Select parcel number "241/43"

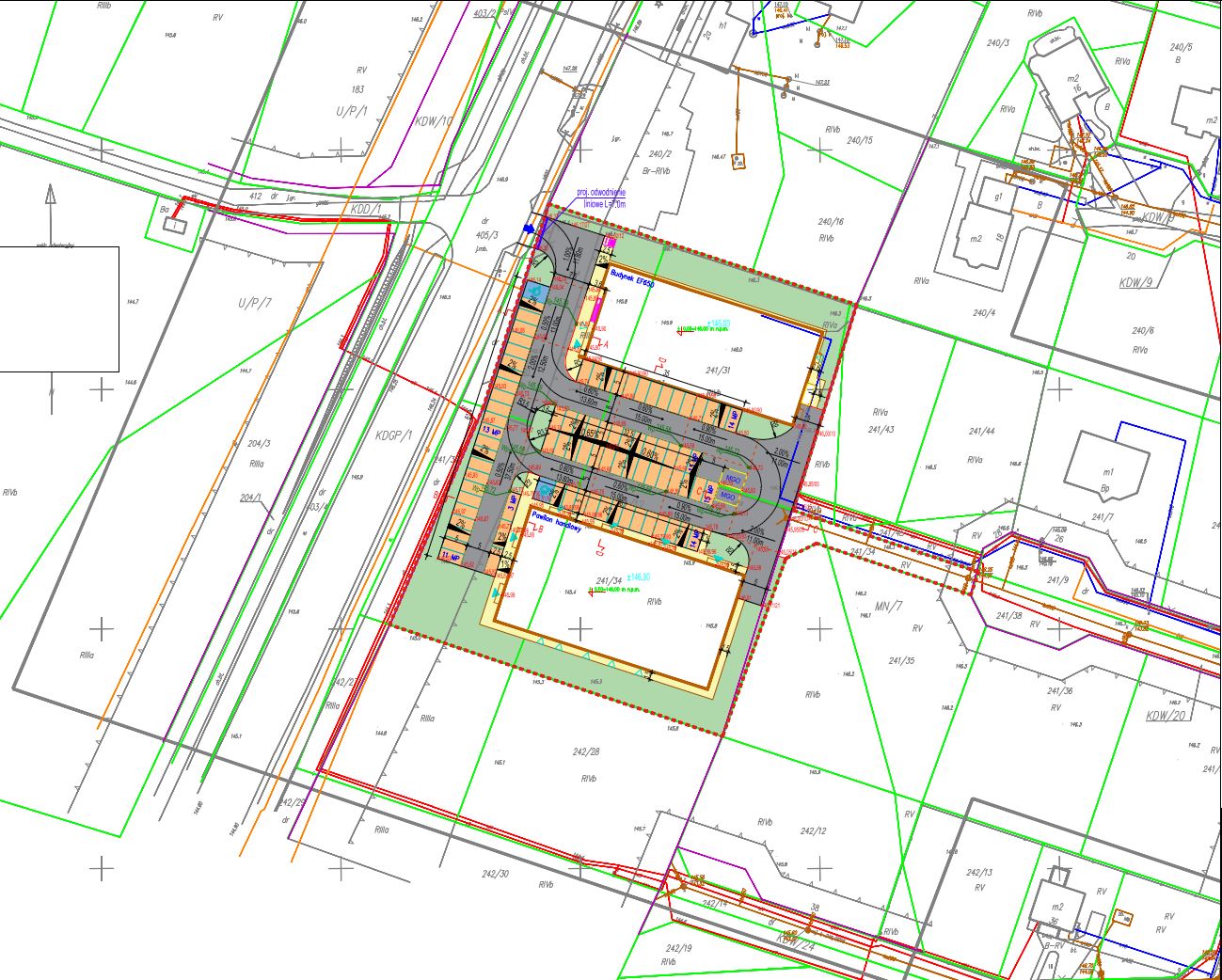881,430
